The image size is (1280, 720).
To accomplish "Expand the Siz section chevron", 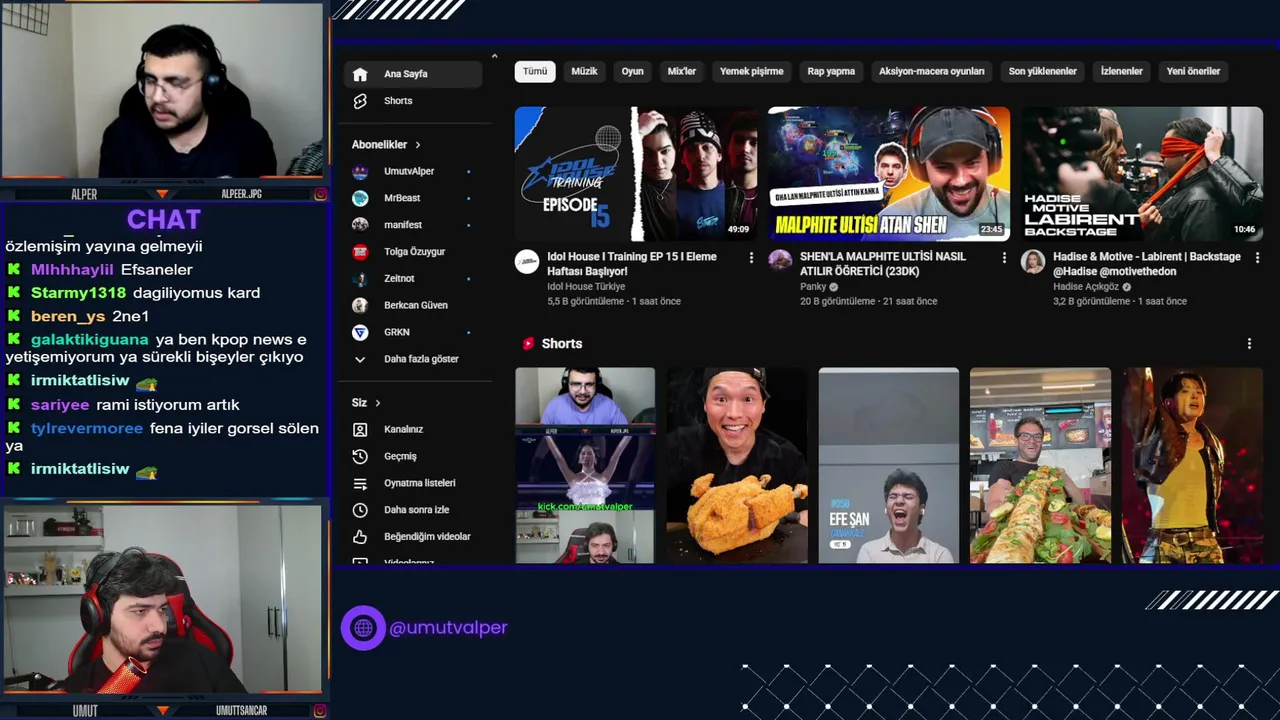I will [377, 403].
